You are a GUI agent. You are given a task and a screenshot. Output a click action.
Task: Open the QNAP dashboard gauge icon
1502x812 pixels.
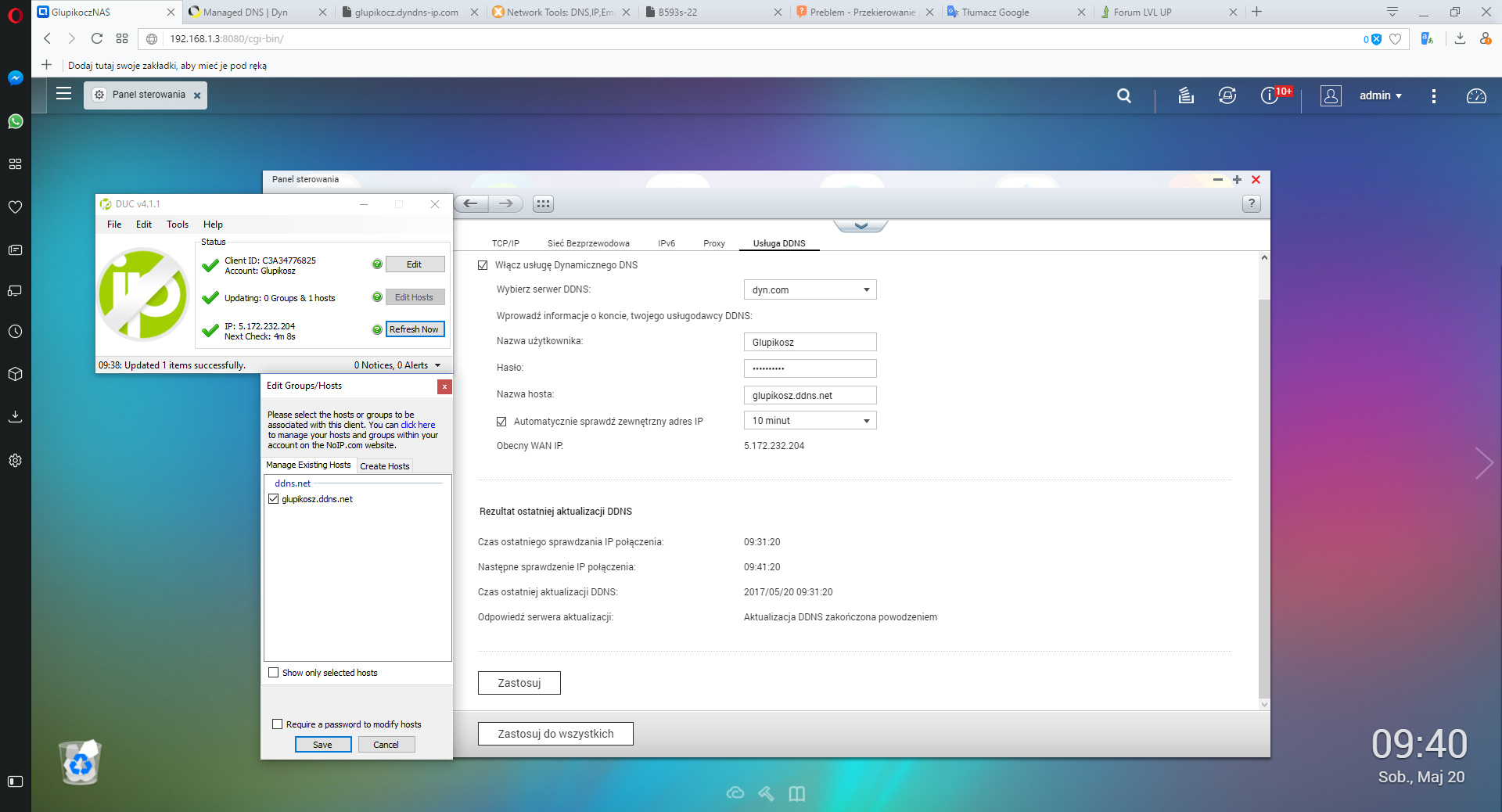[1475, 95]
